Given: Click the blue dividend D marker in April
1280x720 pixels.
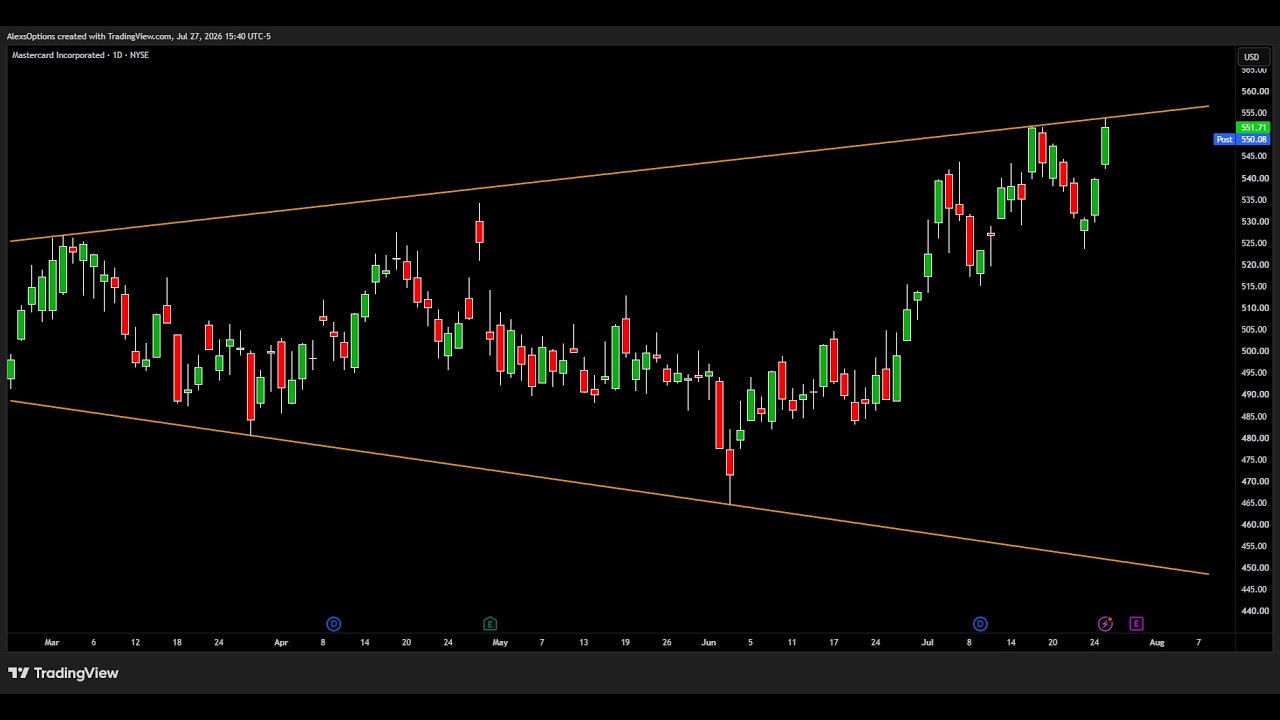Looking at the screenshot, I should point(333,624).
